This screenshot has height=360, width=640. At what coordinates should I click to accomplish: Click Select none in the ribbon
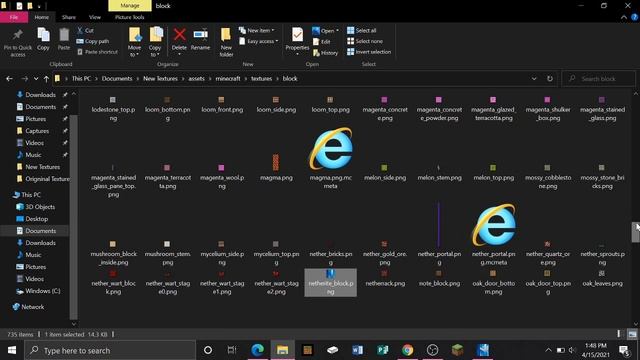[x=365, y=41]
